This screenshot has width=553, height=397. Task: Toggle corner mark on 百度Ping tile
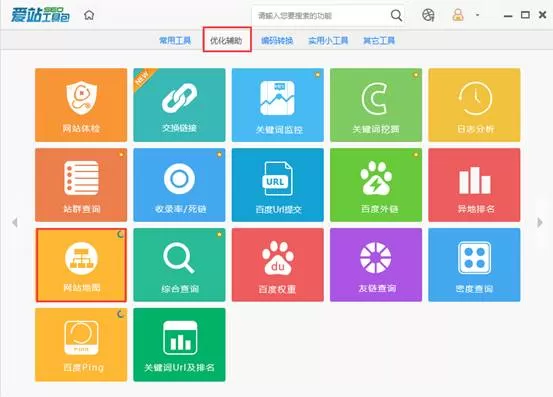(121, 314)
